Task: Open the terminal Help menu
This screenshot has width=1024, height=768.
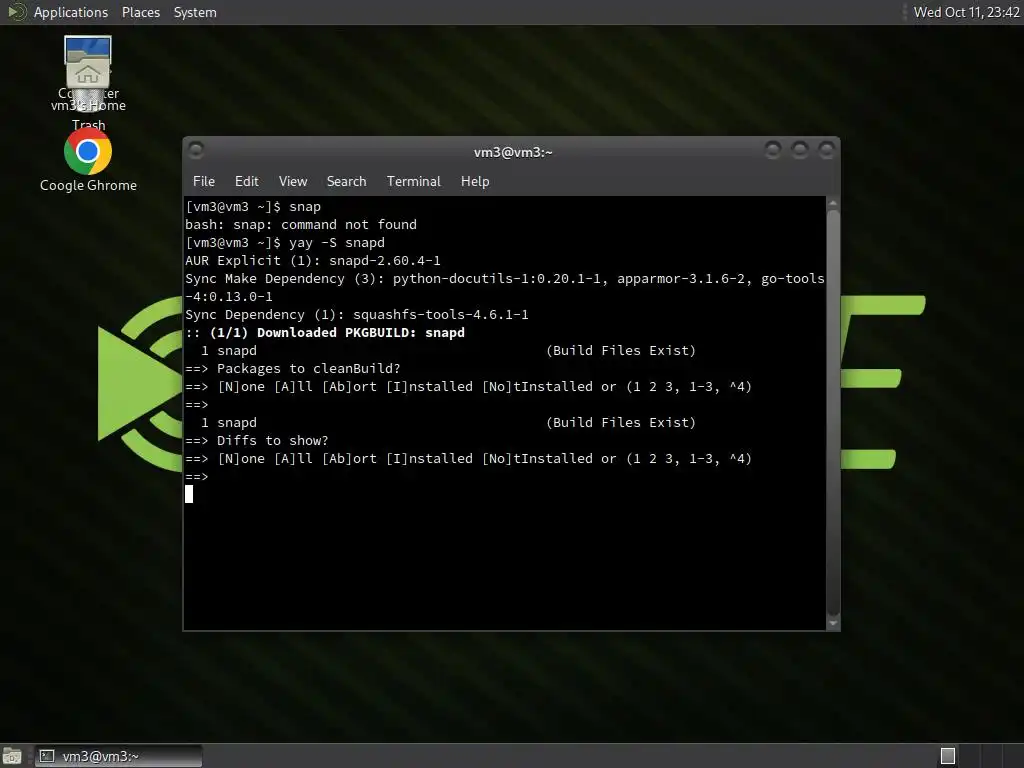Action: coord(475,182)
